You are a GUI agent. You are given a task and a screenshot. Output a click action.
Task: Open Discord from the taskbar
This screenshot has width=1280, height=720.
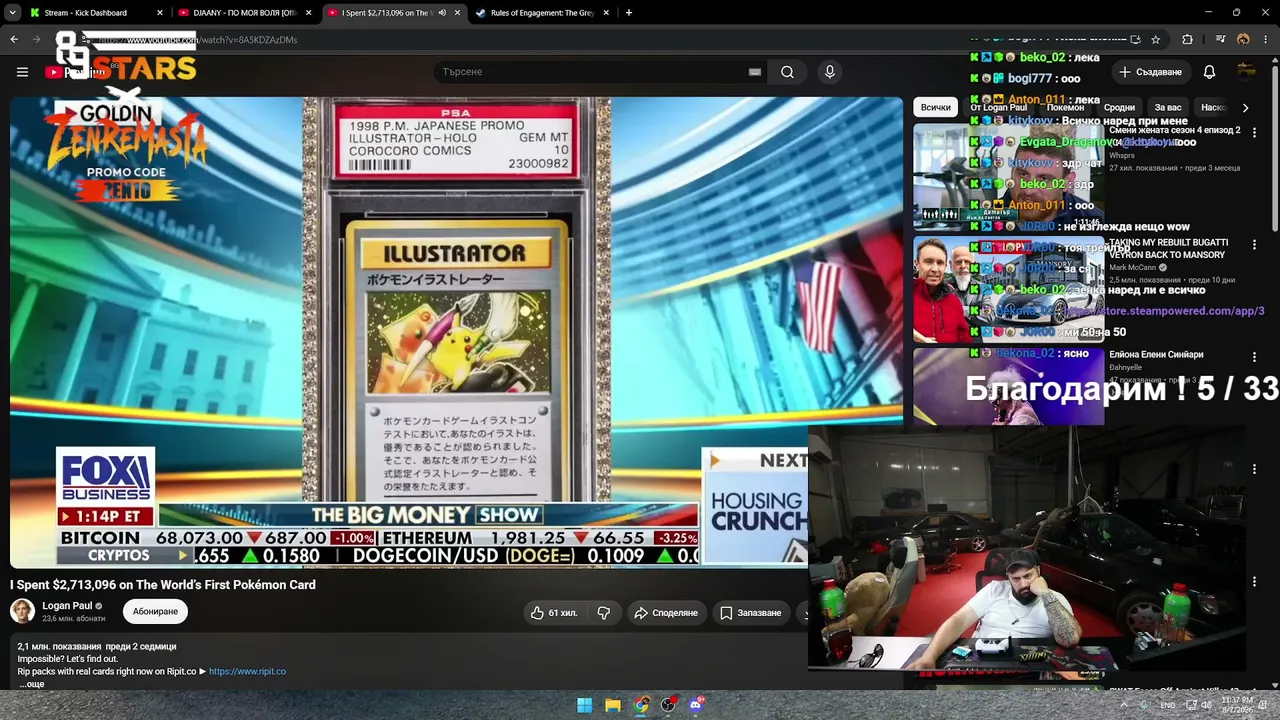point(697,705)
